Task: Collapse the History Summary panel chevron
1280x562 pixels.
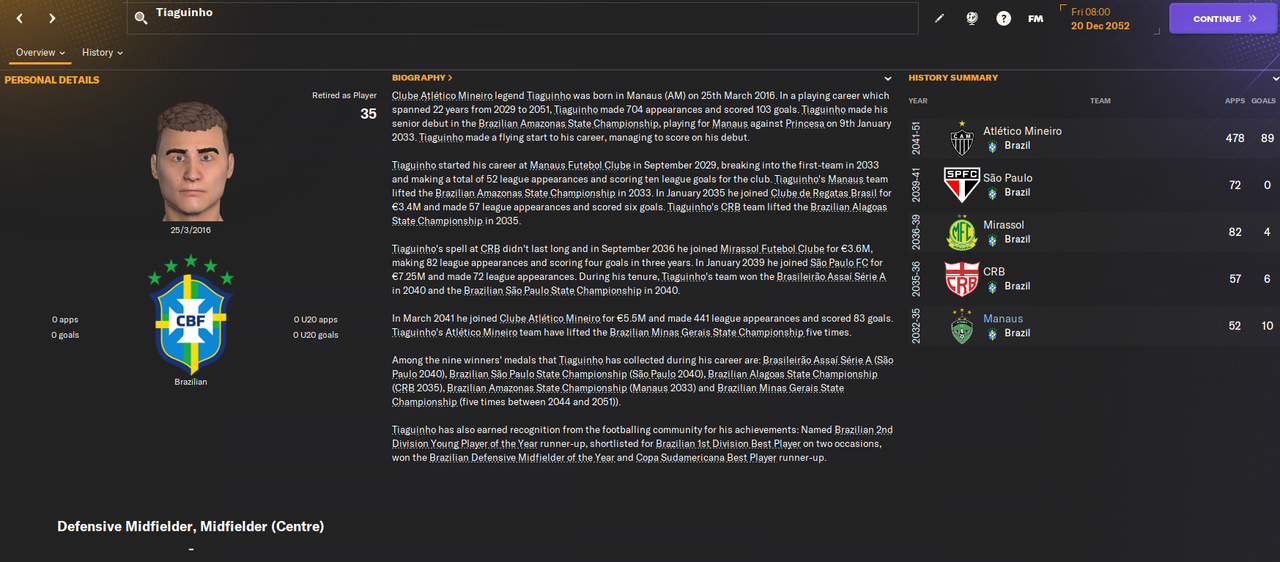Action: click(x=1275, y=78)
